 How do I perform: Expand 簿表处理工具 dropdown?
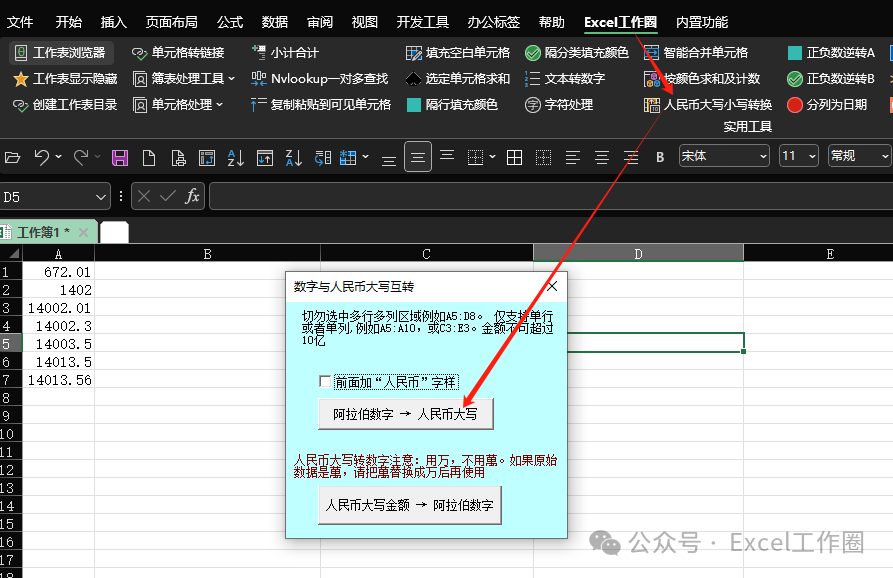(x=231, y=79)
